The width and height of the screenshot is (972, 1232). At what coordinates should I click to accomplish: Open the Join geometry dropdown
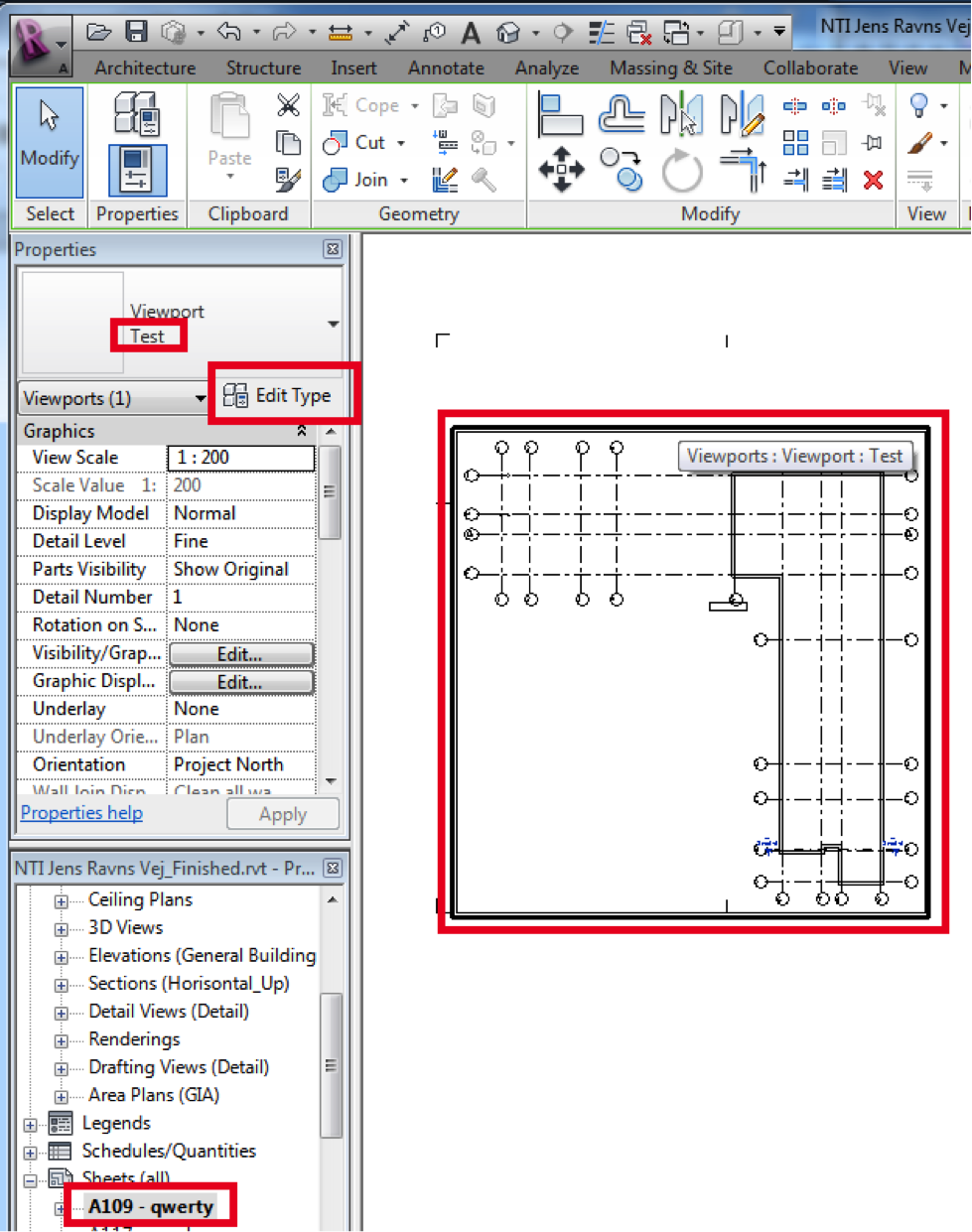(403, 180)
